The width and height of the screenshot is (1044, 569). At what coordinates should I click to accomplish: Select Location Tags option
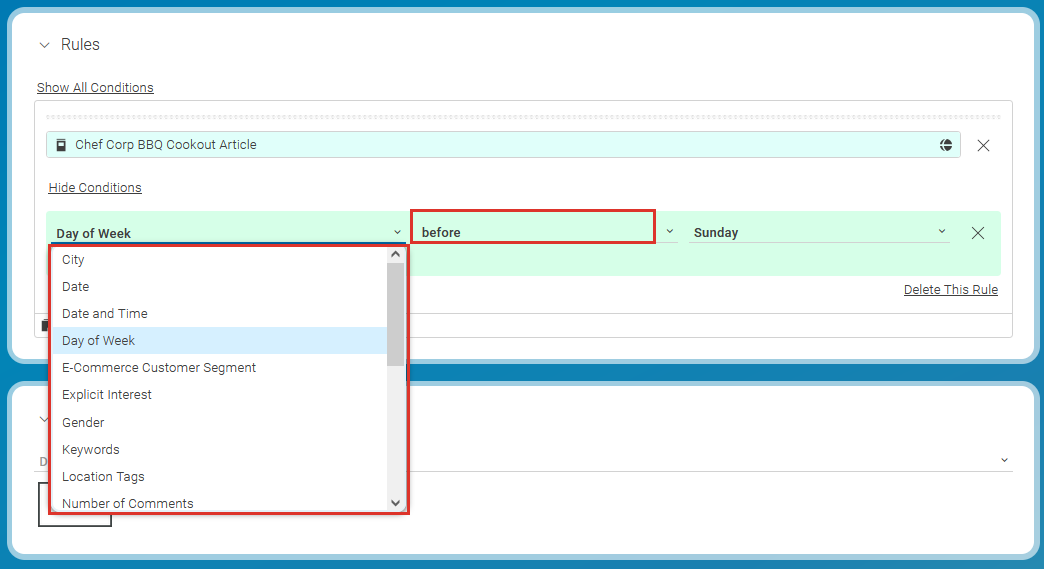[x=220, y=476]
